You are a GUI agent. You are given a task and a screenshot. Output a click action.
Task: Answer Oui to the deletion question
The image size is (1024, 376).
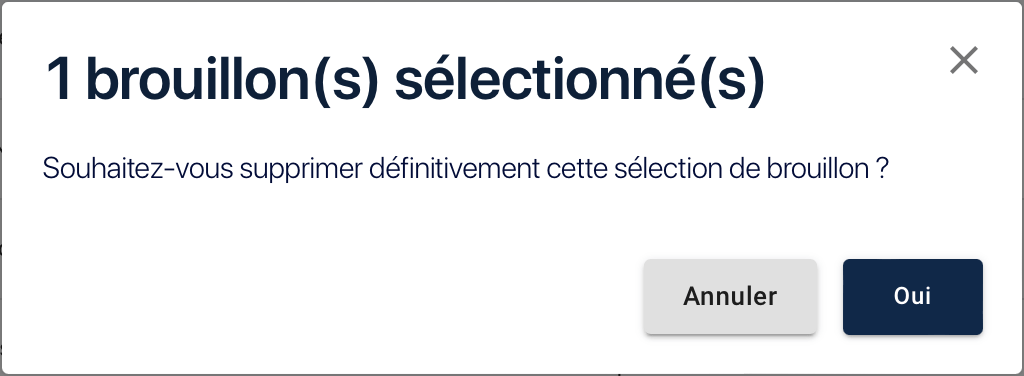coord(912,296)
